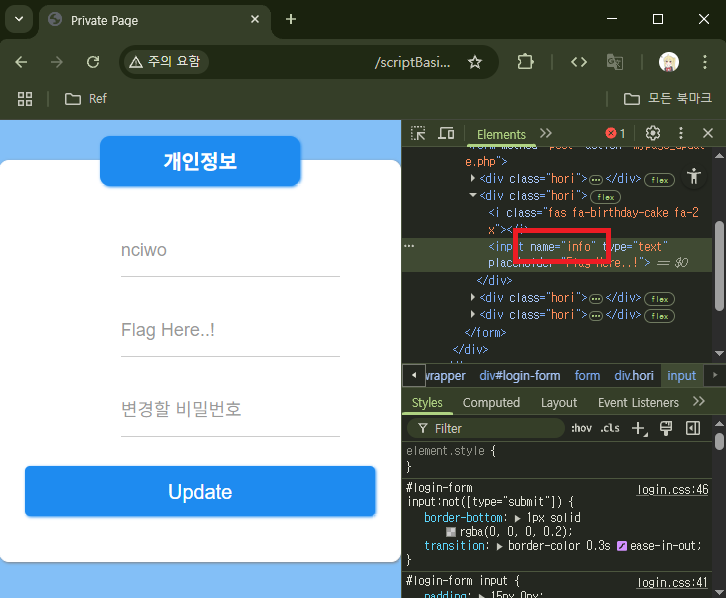
Task: Close the Private Page tab
Action: 255,19
